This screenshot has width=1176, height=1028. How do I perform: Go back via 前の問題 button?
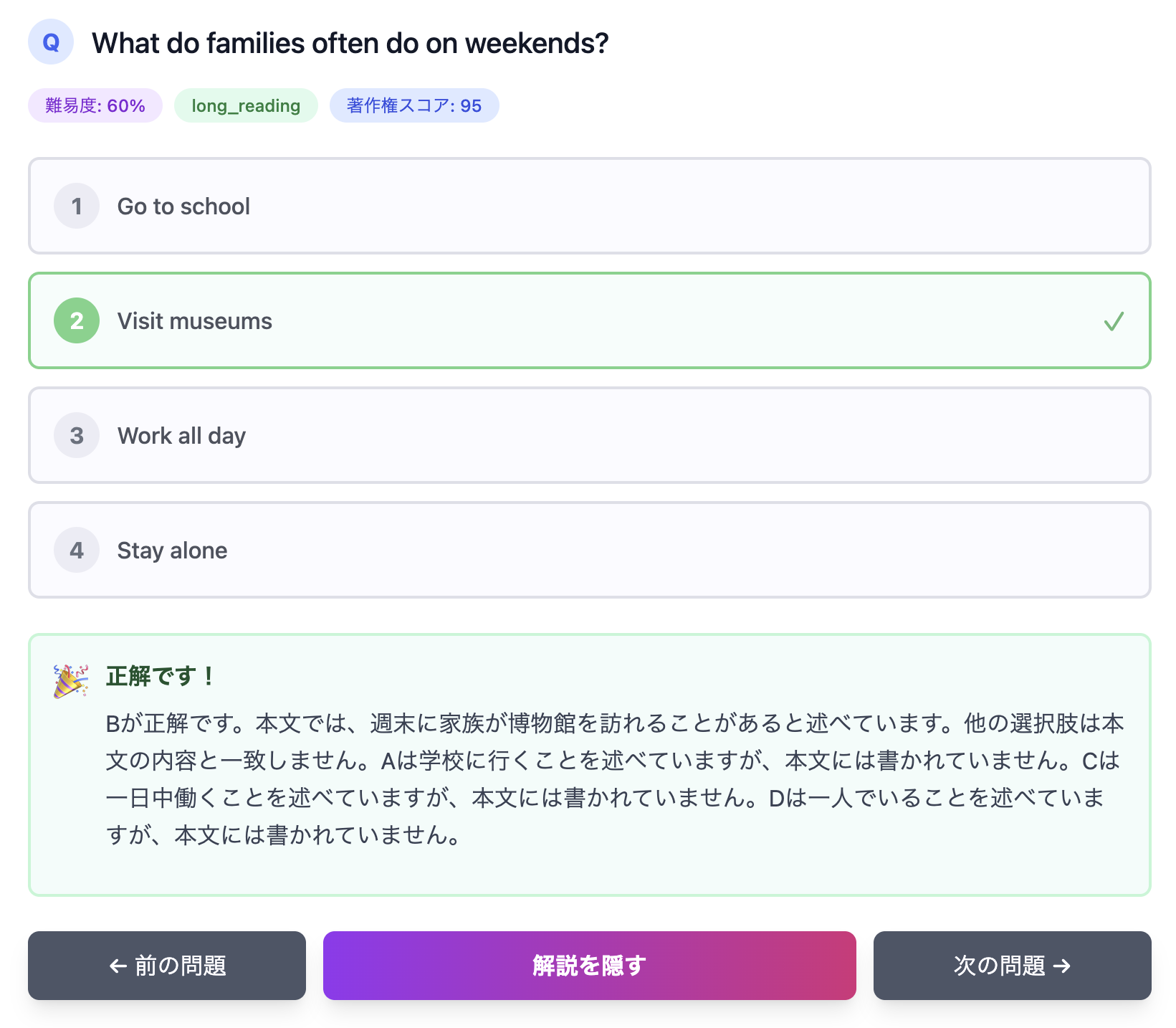pyautogui.click(x=166, y=966)
